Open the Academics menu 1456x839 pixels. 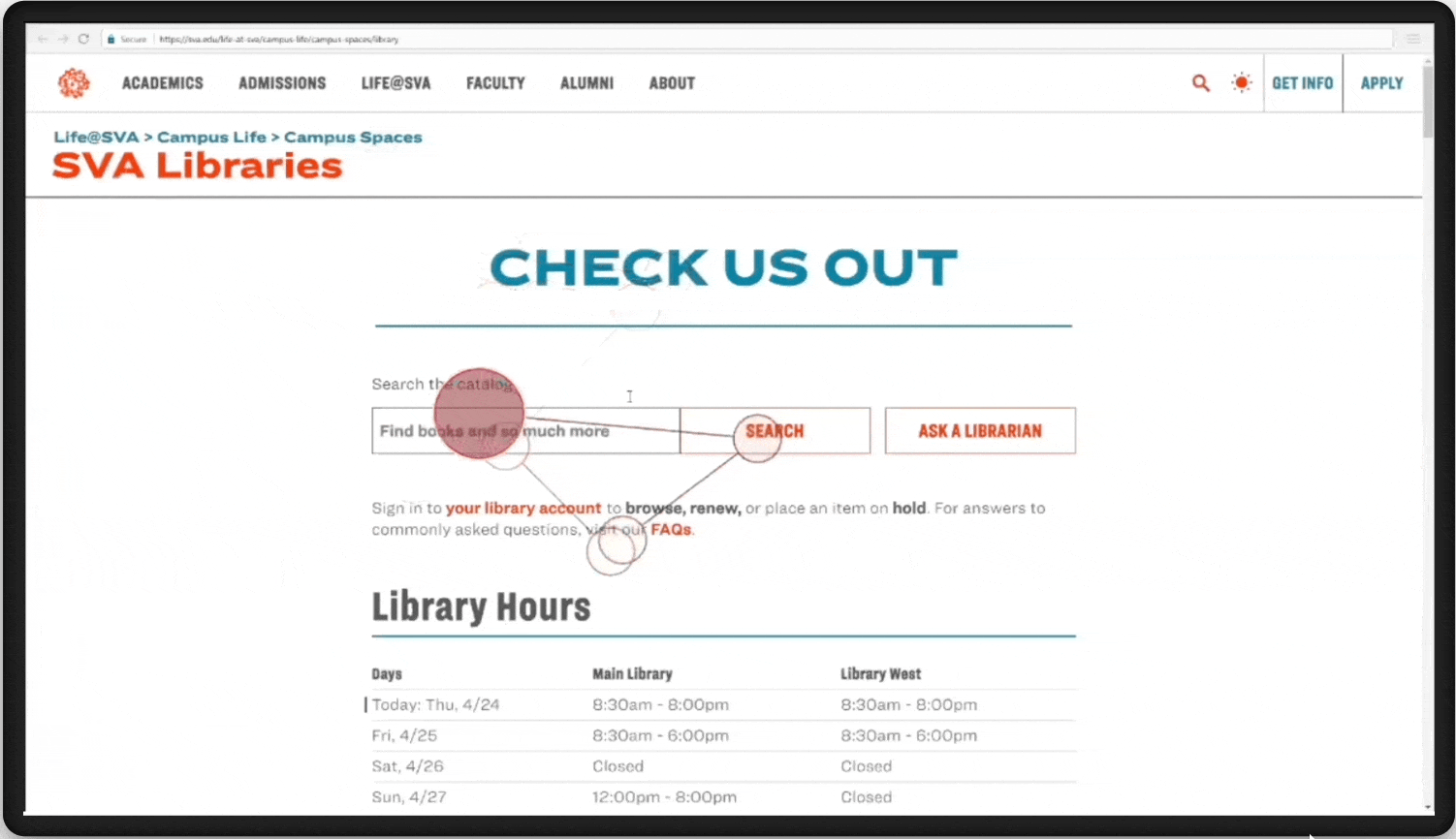coord(162,83)
